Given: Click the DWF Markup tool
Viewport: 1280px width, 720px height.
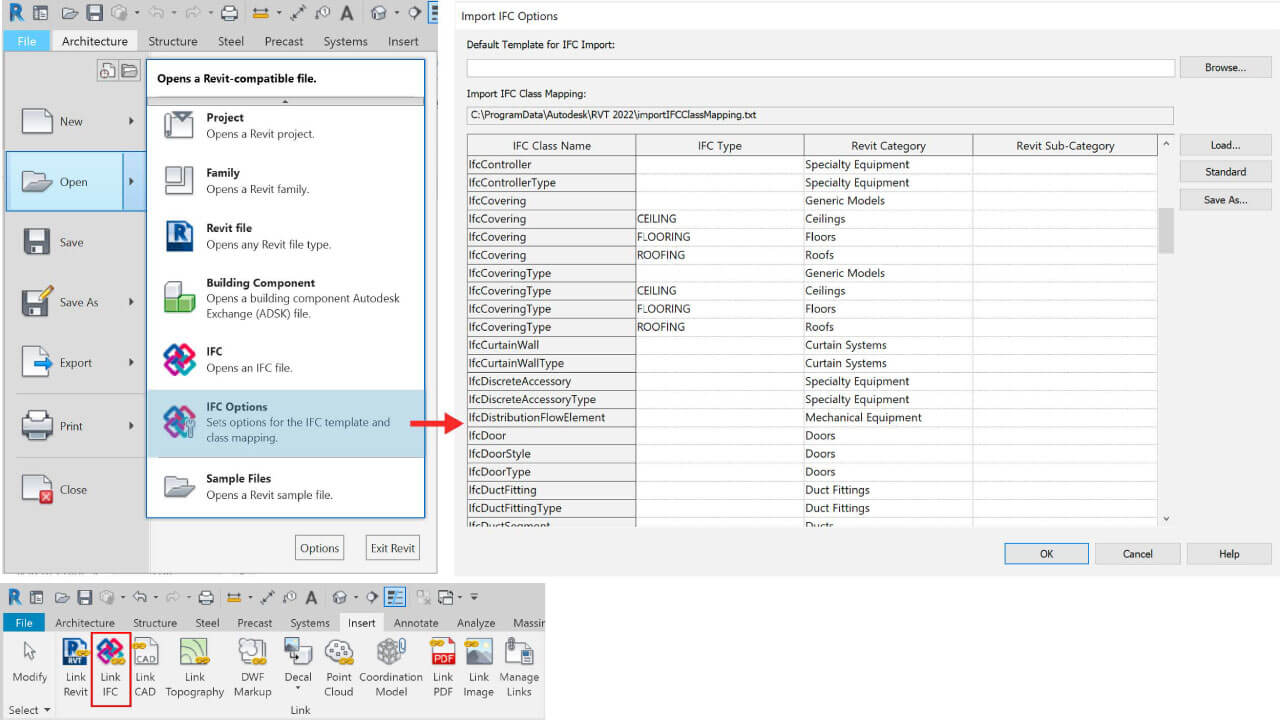Looking at the screenshot, I should coord(252,668).
